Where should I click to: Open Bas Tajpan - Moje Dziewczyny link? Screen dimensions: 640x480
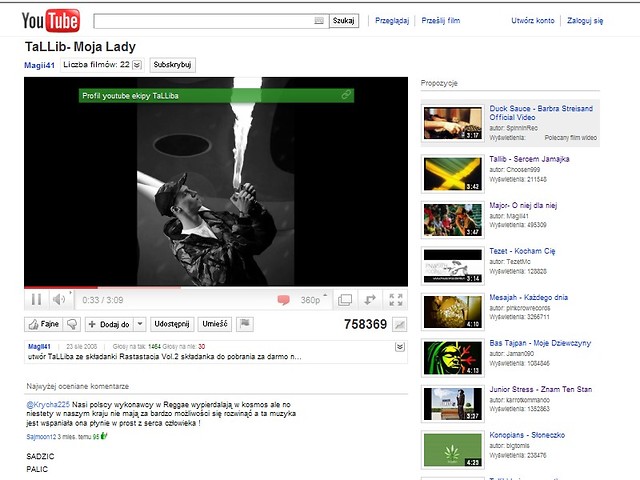point(540,343)
